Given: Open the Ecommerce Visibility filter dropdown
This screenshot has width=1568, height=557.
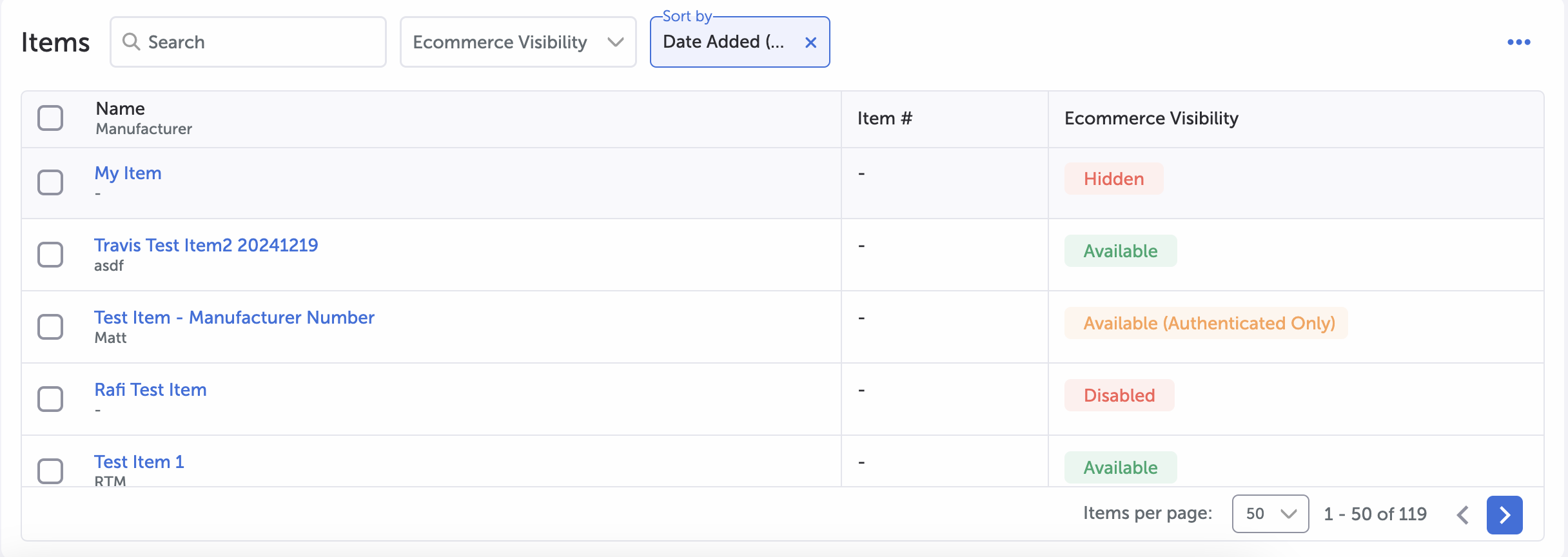Looking at the screenshot, I should 518,43.
